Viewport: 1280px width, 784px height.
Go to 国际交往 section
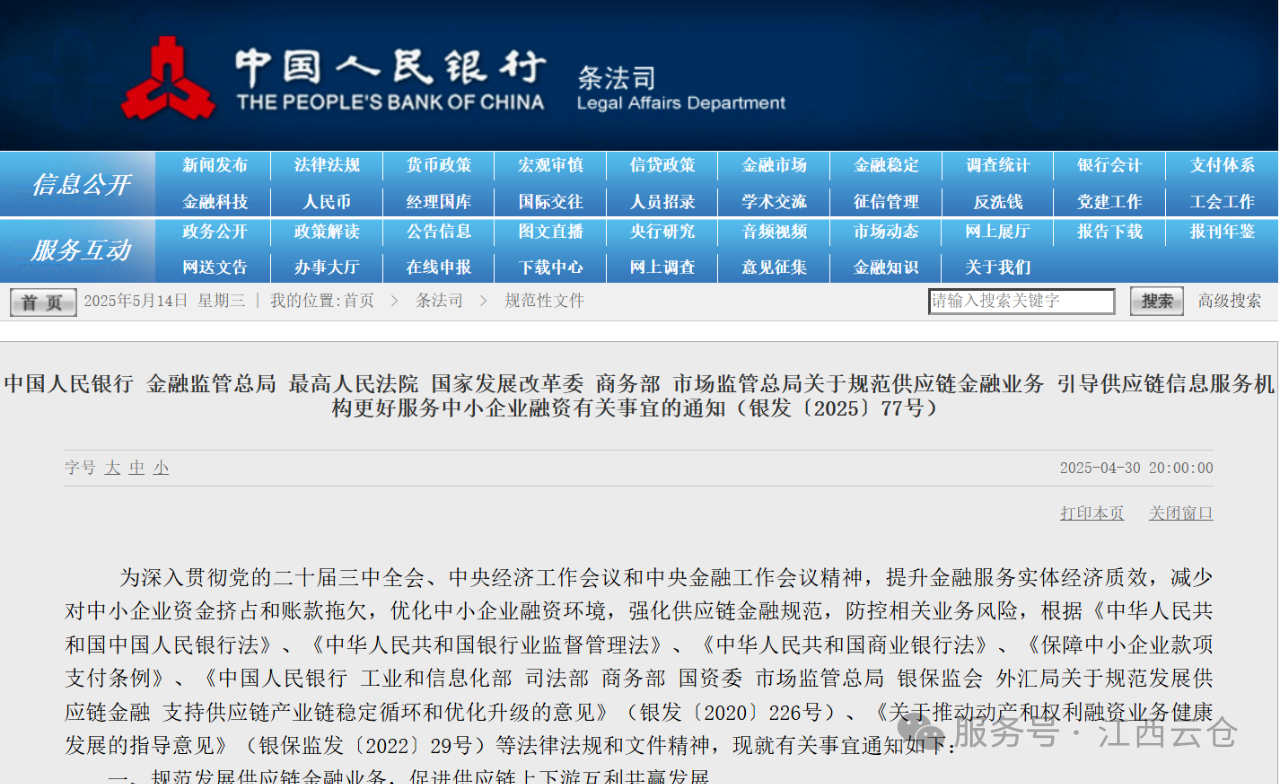click(551, 201)
